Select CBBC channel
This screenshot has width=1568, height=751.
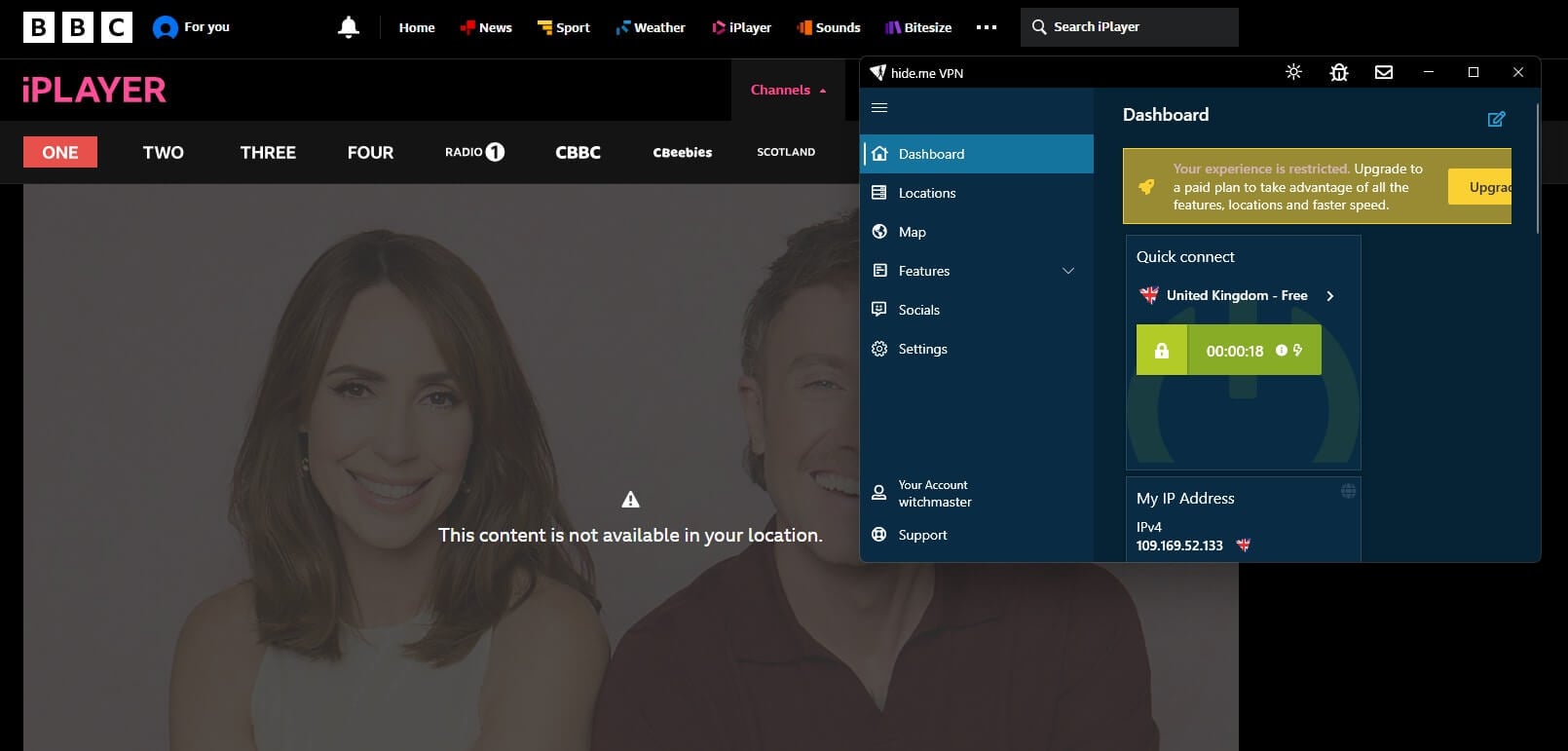click(x=579, y=152)
